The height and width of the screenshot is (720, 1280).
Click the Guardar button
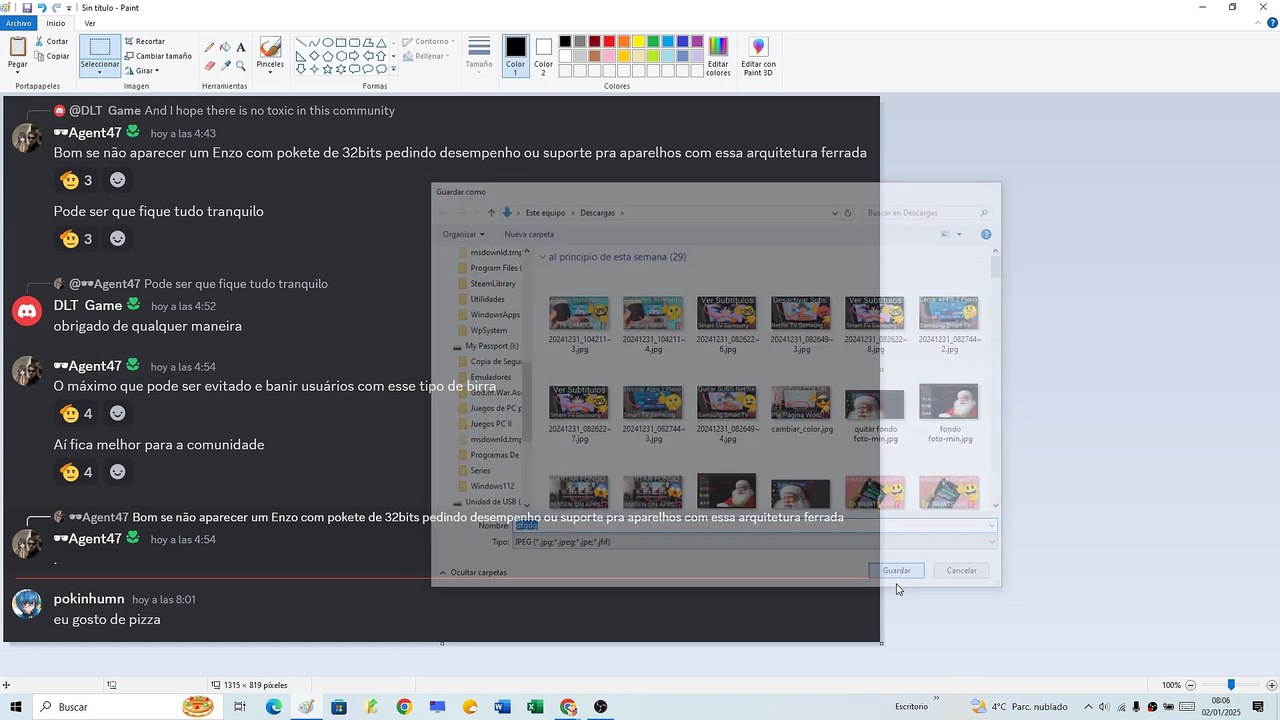tap(896, 570)
